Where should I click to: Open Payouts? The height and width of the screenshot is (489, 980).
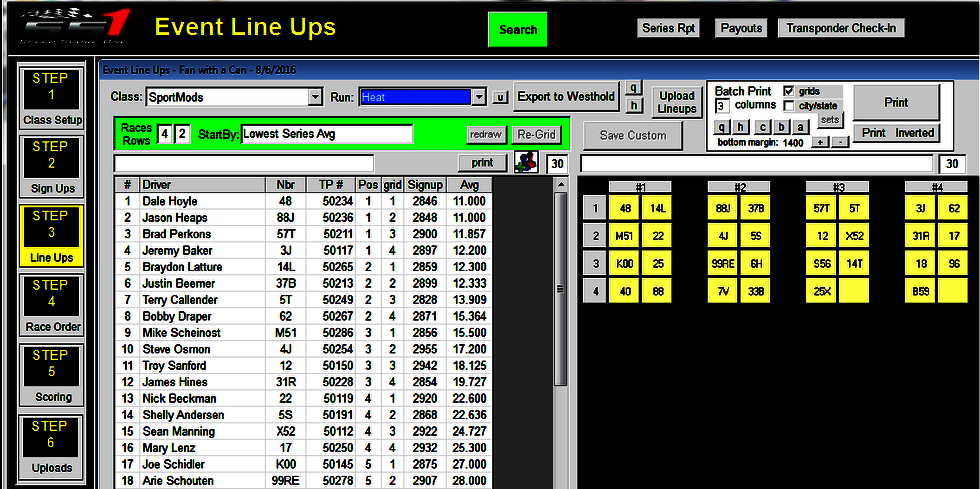point(741,28)
